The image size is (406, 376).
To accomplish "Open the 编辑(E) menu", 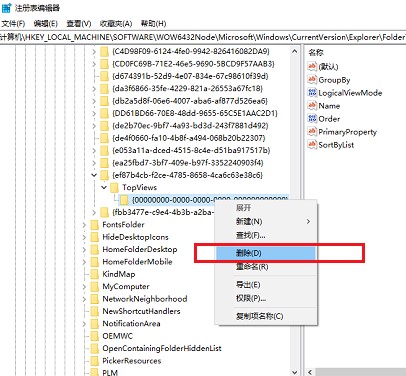I will coord(46,24).
